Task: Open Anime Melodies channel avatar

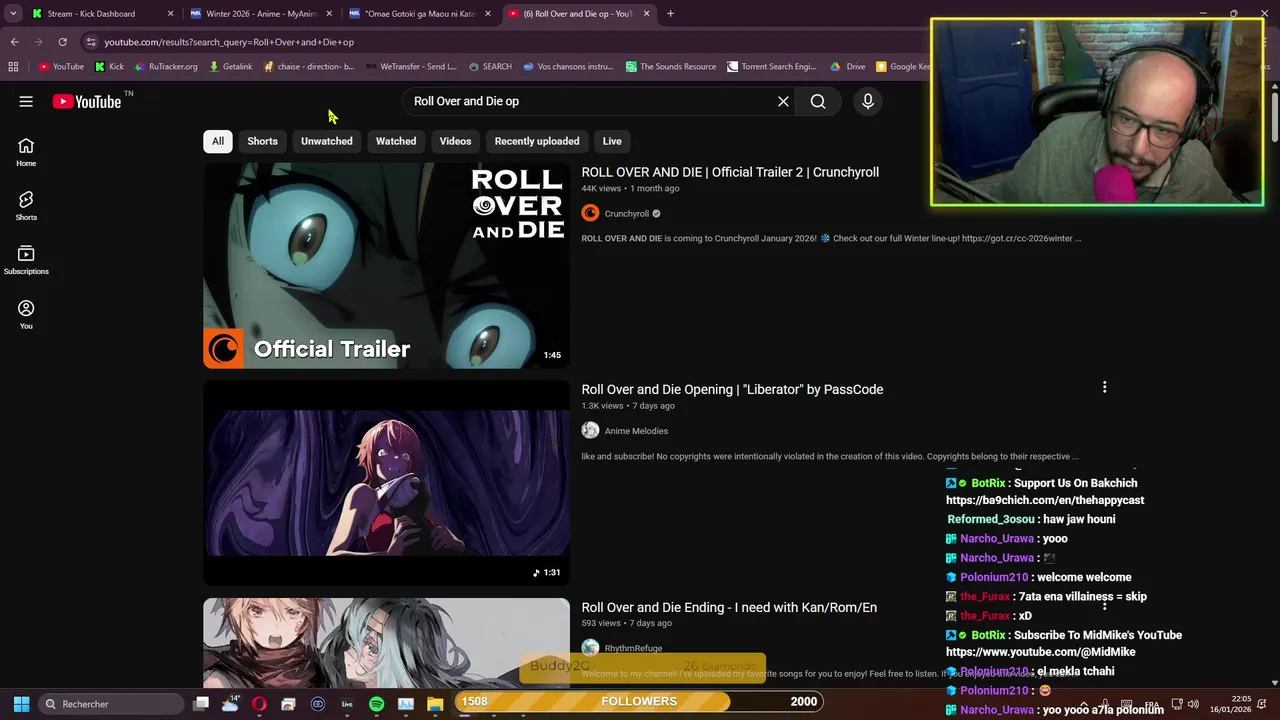Action: pyautogui.click(x=590, y=430)
